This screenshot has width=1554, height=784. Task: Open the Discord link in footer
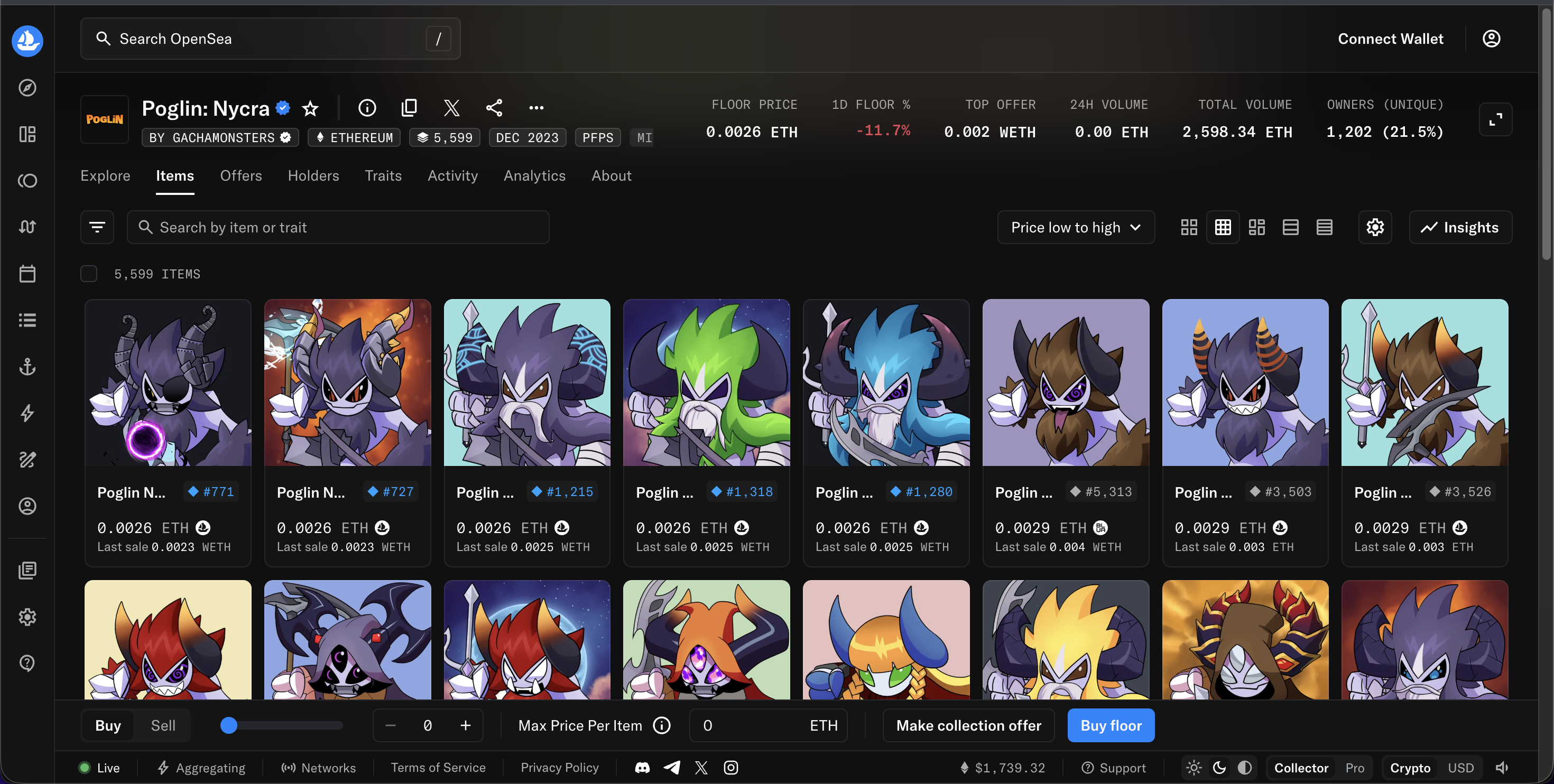coord(642,768)
